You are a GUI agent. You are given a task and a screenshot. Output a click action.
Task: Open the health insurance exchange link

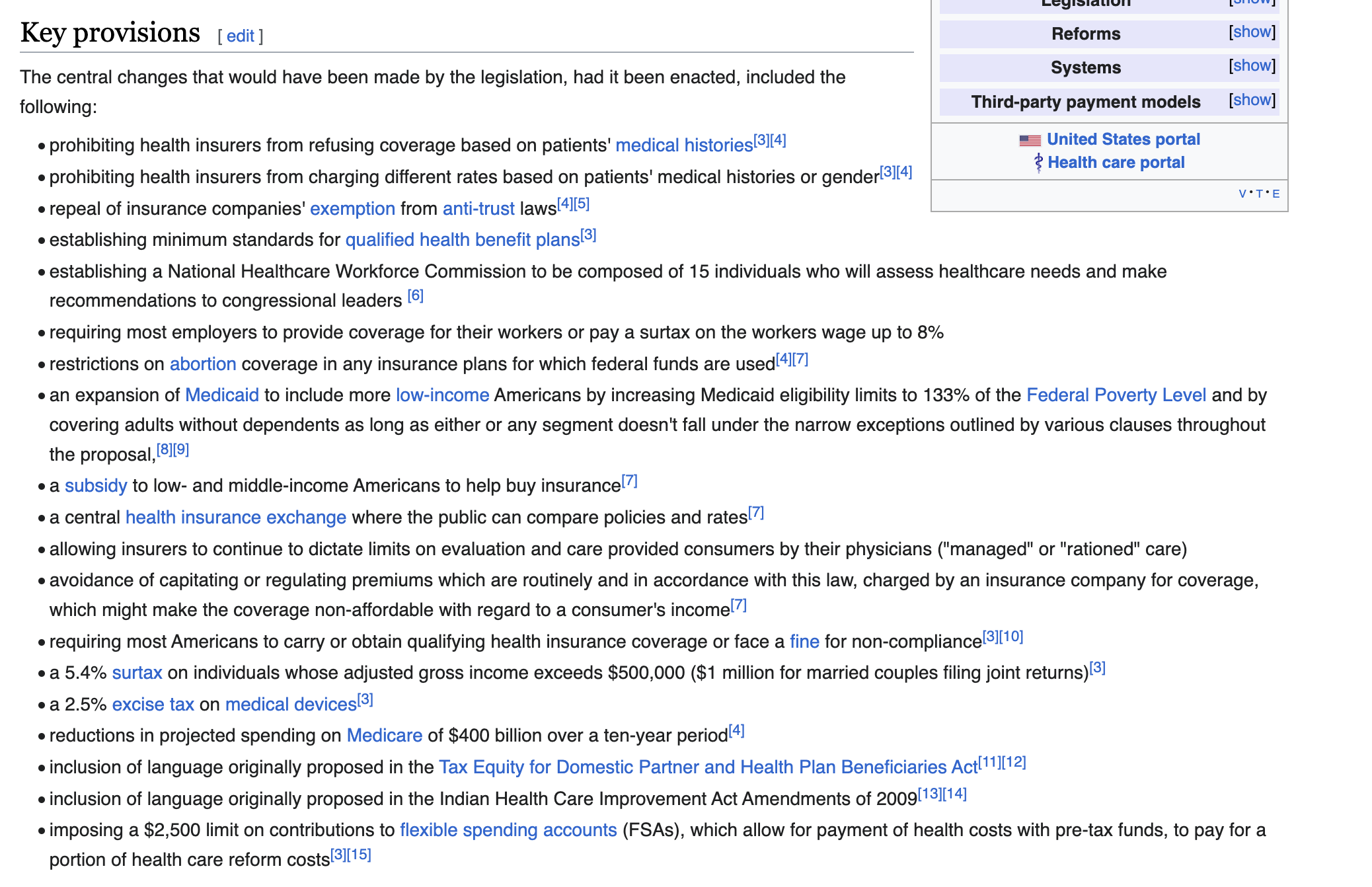pos(235,518)
